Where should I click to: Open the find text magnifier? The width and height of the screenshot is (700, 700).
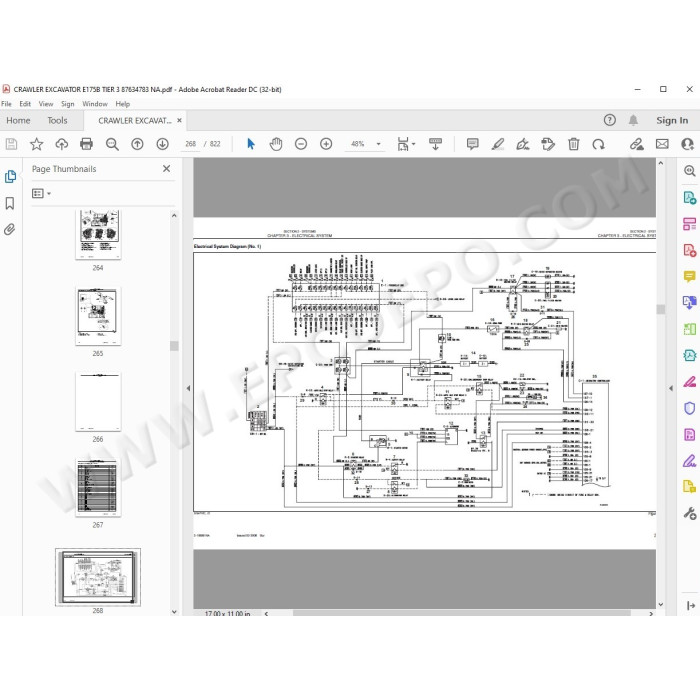coord(112,144)
